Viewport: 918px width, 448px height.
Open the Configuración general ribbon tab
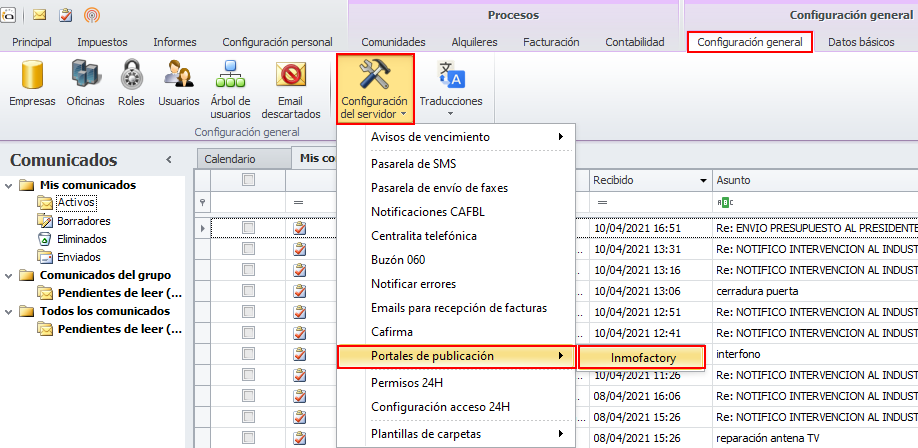pos(749,42)
